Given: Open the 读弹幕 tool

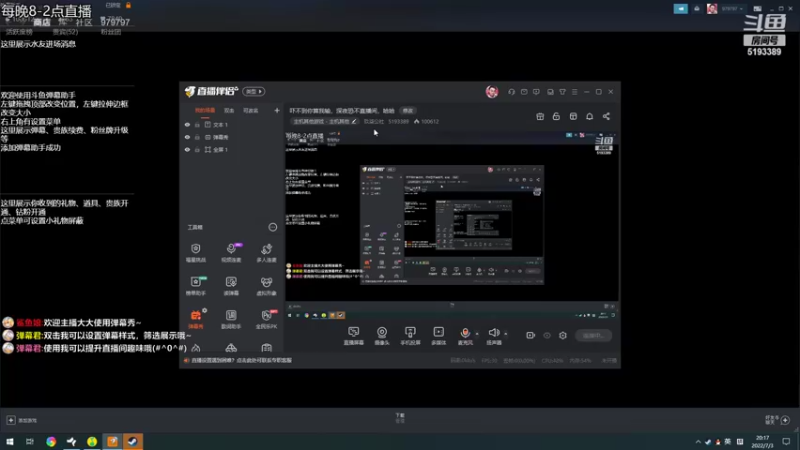Looking at the screenshot, I should 231,286.
